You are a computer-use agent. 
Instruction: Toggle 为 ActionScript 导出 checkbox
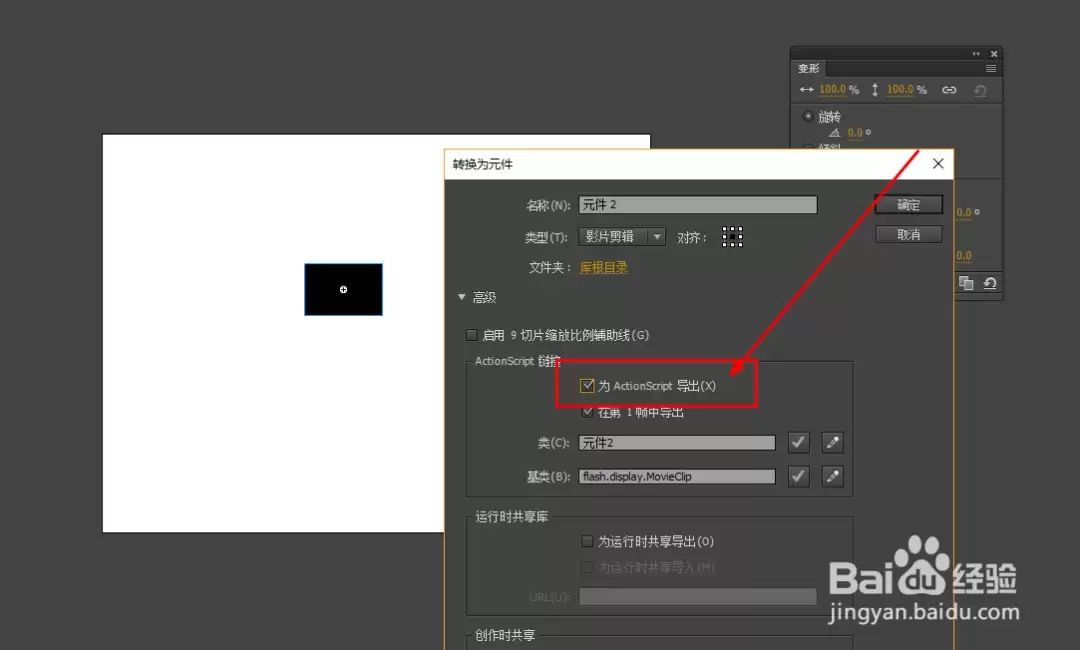[587, 386]
